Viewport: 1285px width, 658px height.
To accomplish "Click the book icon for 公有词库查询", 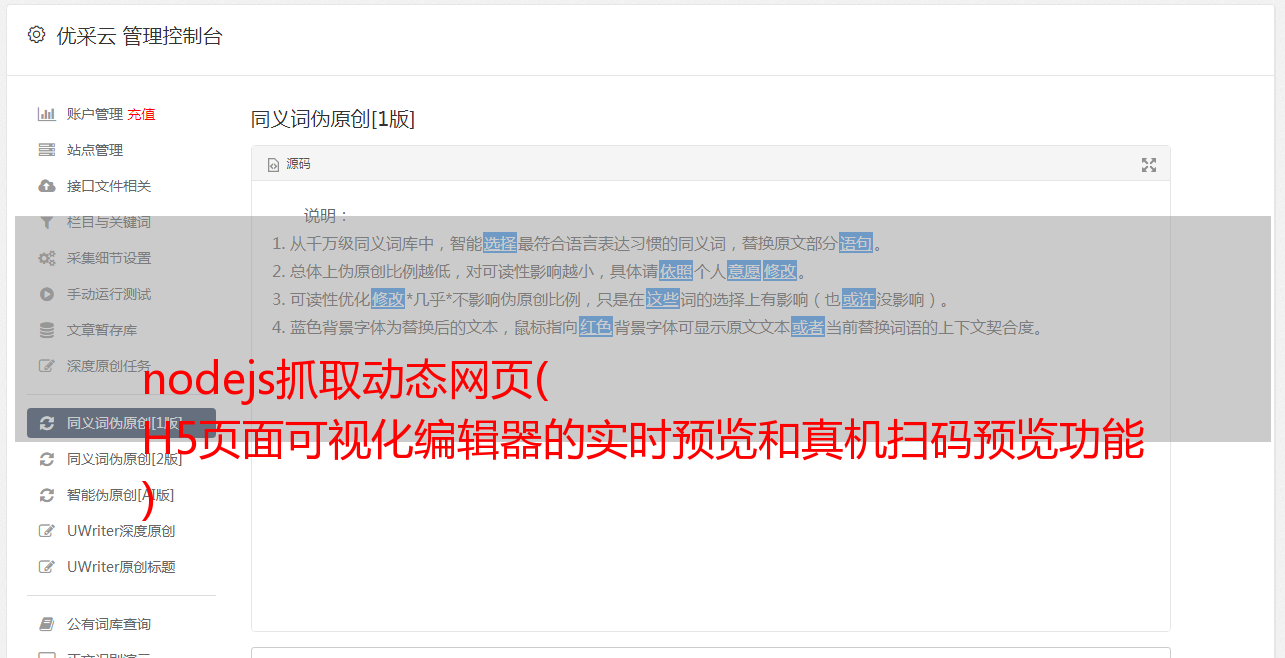I will (x=46, y=624).
